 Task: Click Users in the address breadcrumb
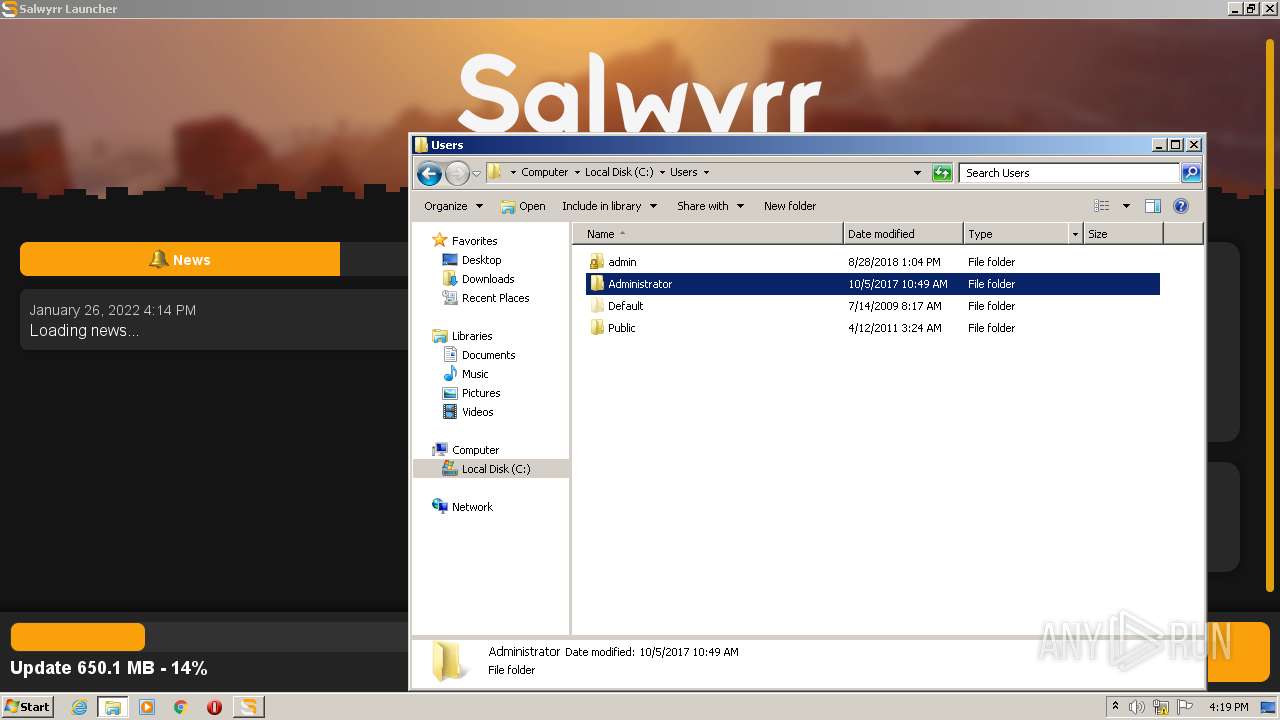684,173
